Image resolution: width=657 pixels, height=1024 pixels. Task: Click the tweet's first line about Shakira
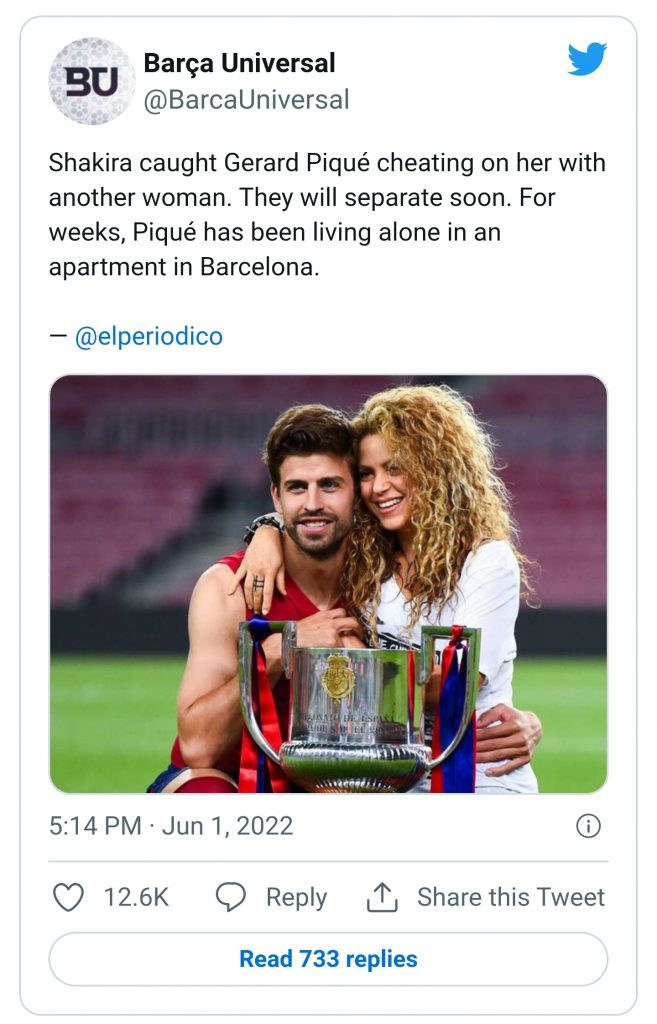[x=327, y=163]
